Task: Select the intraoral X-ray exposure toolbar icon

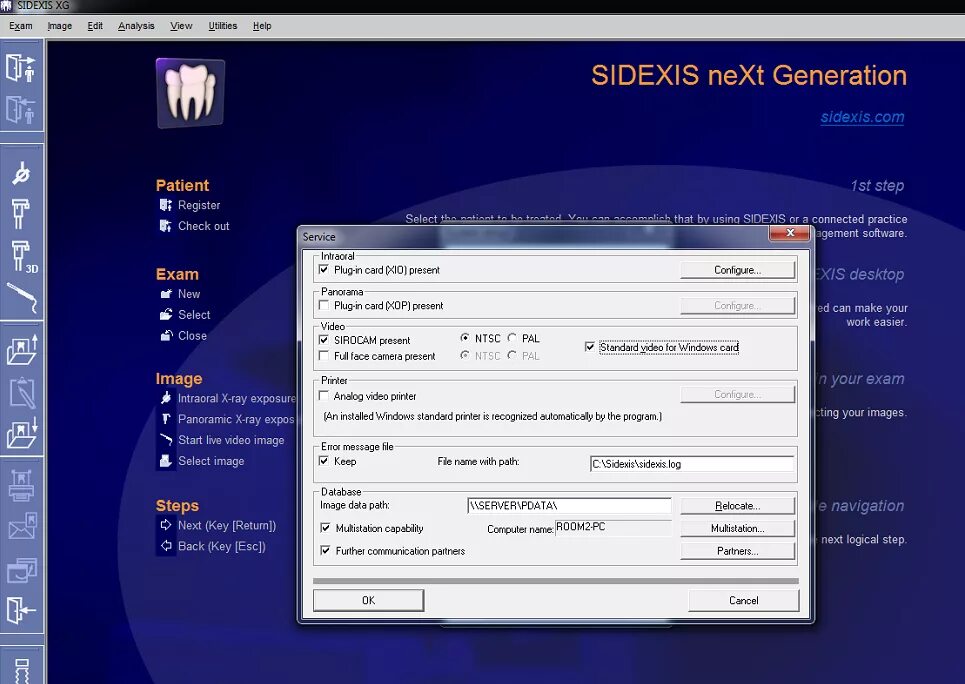Action: pos(21,174)
